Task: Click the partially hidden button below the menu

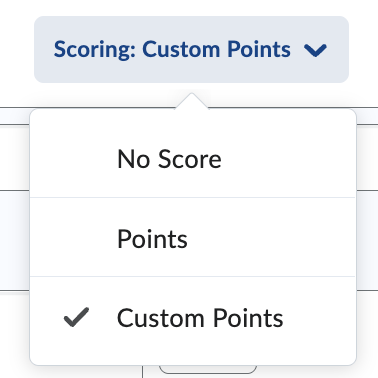Action: coord(208,370)
